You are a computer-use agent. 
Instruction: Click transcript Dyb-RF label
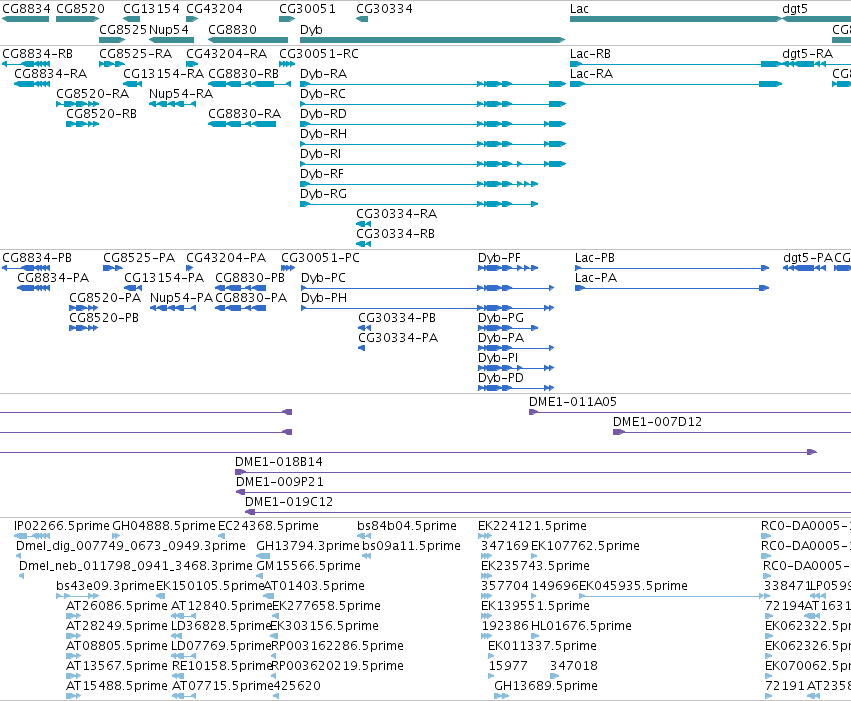coord(322,174)
